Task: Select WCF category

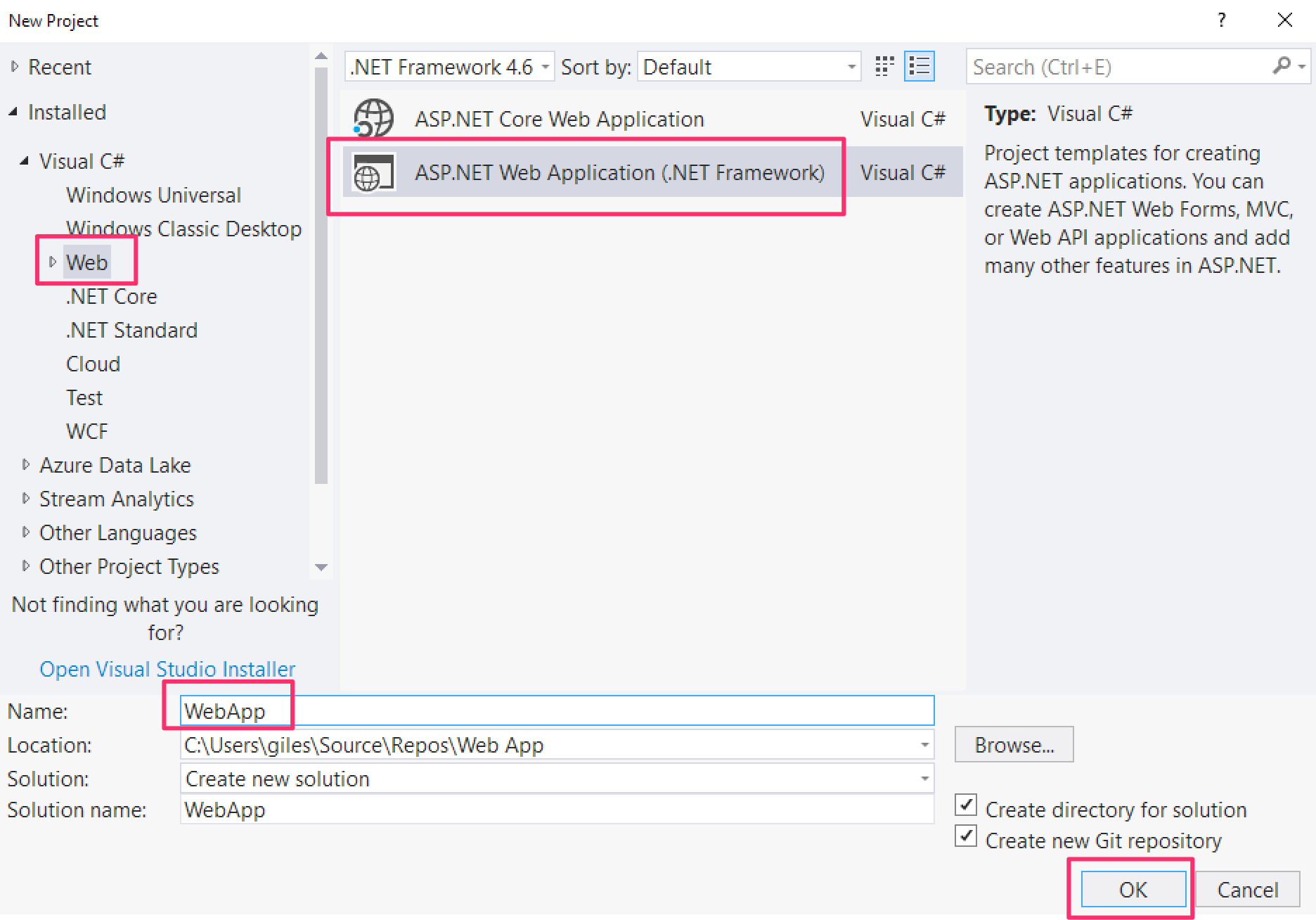Action: pyautogui.click(x=87, y=431)
